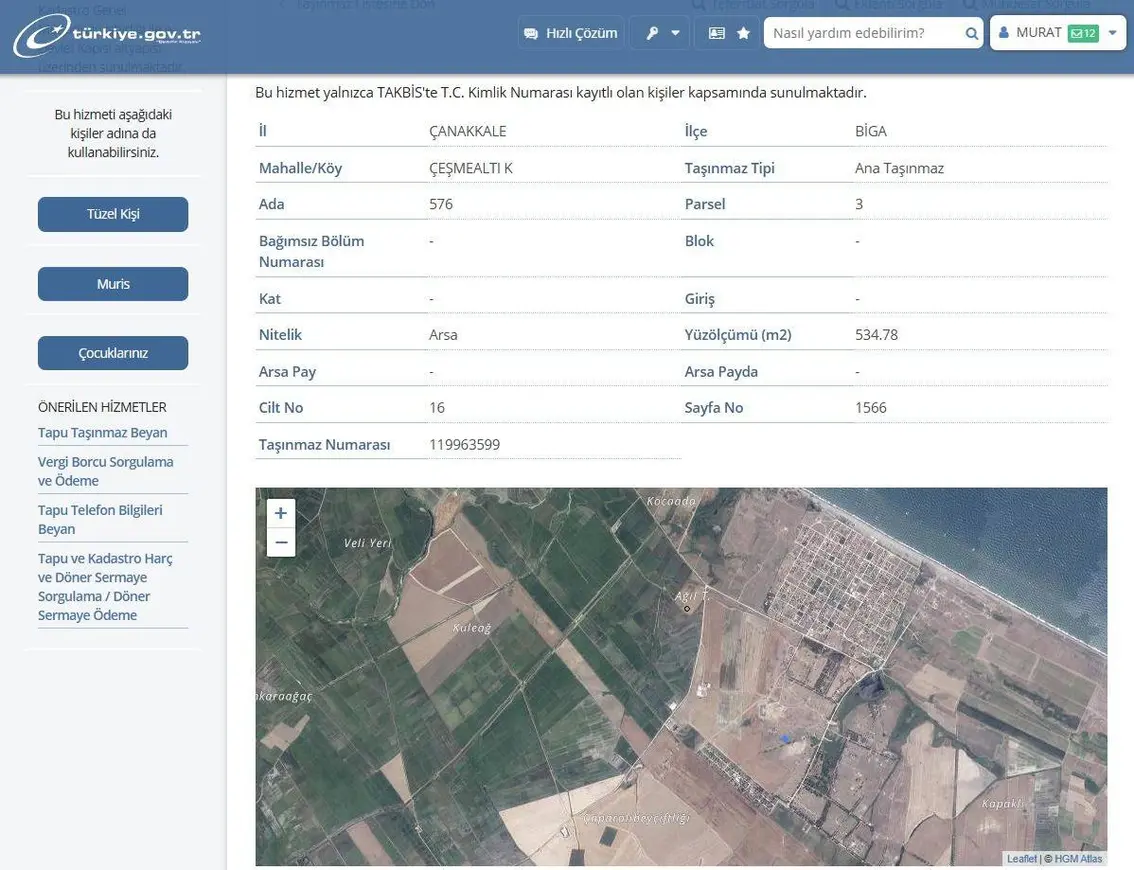Open the türkiye.gov.tr home logo

pos(107,35)
